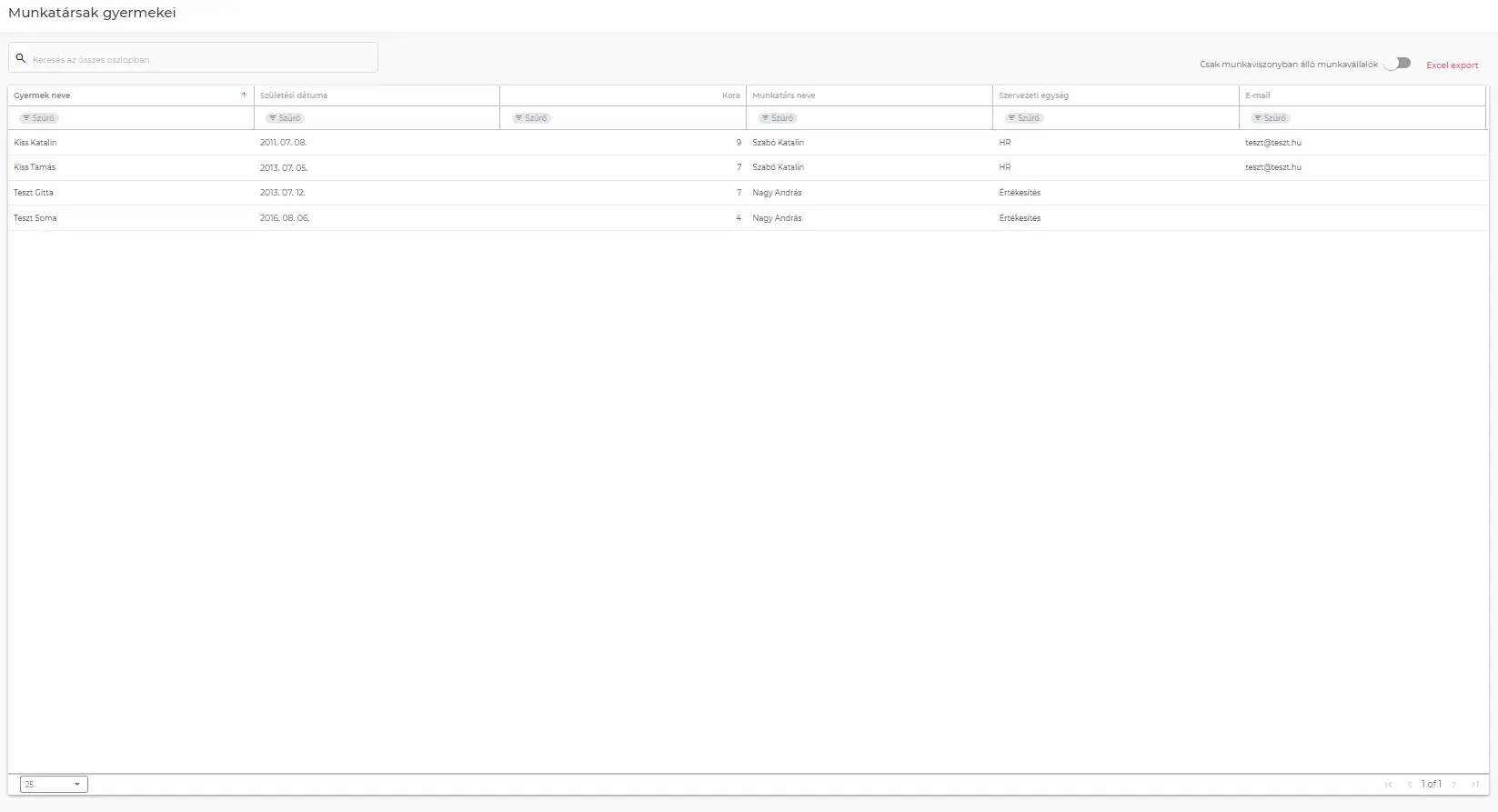1498x812 pixels.
Task: Go to the first page
Action: tap(1389, 785)
